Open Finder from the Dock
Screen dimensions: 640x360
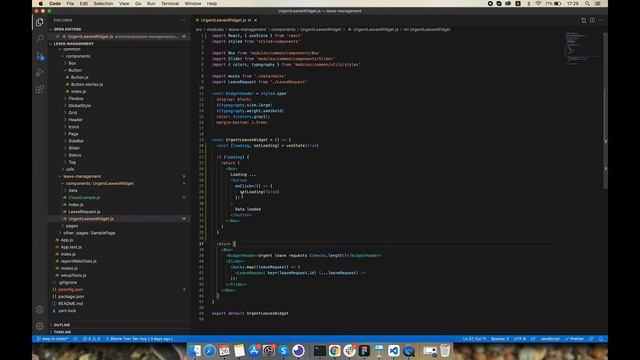[195, 351]
